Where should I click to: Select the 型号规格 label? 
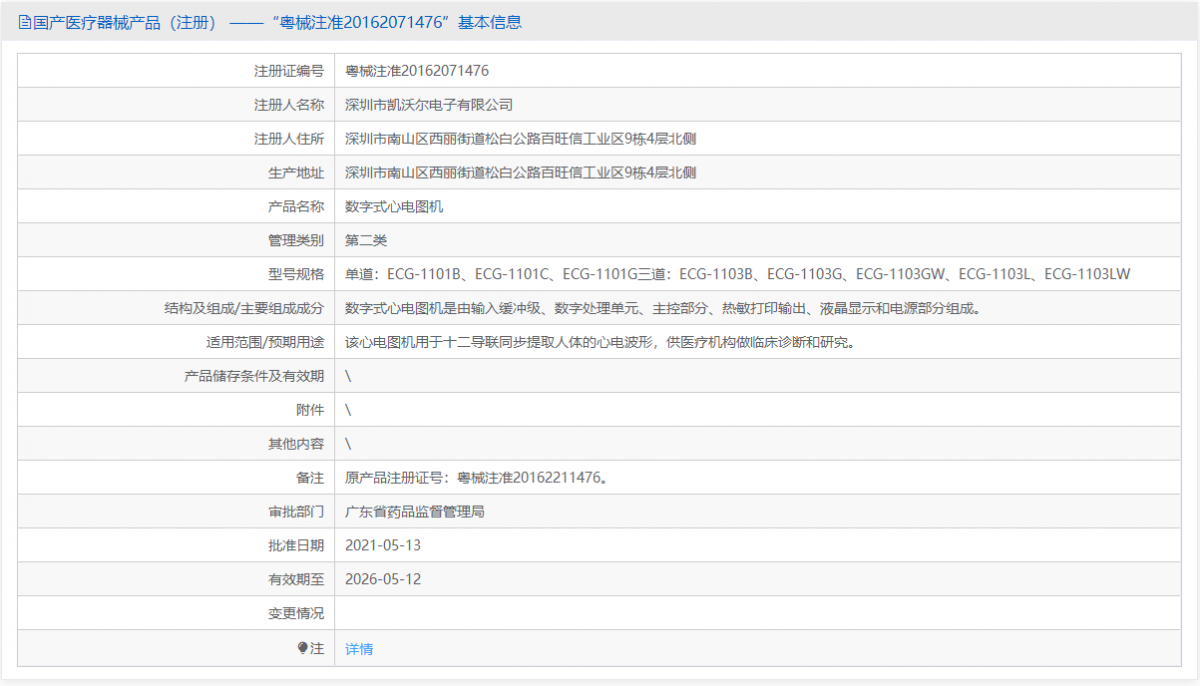pos(296,275)
